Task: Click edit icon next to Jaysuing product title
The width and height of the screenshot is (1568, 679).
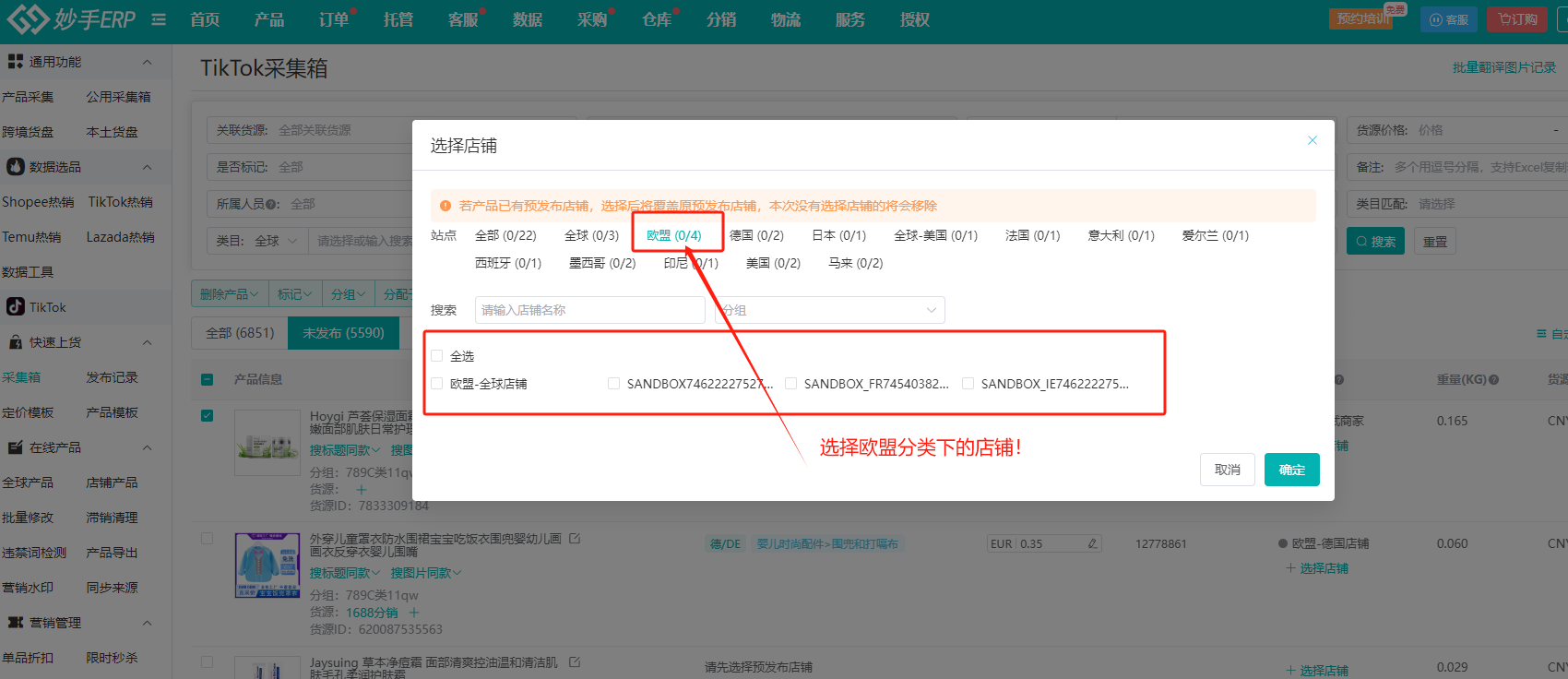Action: coord(575,662)
